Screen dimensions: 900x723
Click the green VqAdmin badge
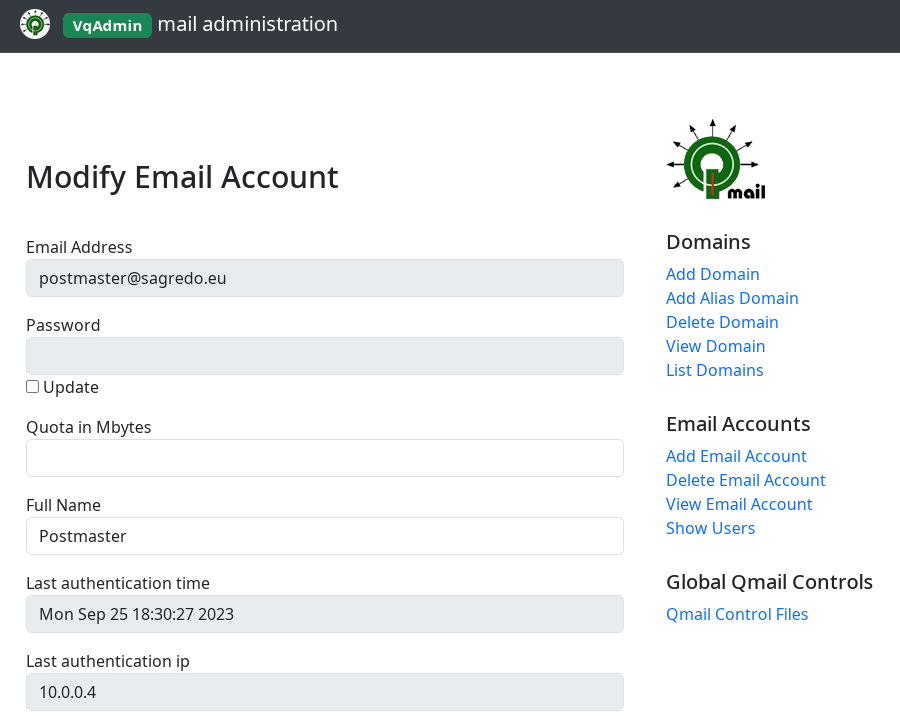[x=107, y=25]
